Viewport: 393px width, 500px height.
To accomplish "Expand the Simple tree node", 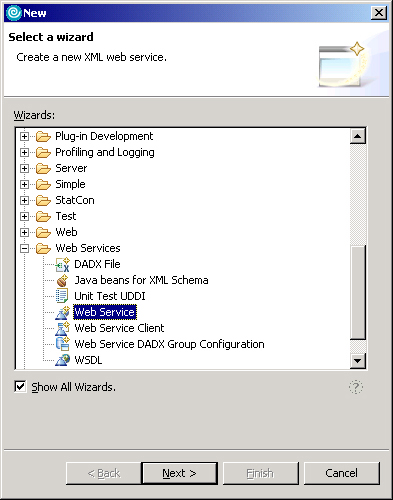I will click(x=24, y=184).
